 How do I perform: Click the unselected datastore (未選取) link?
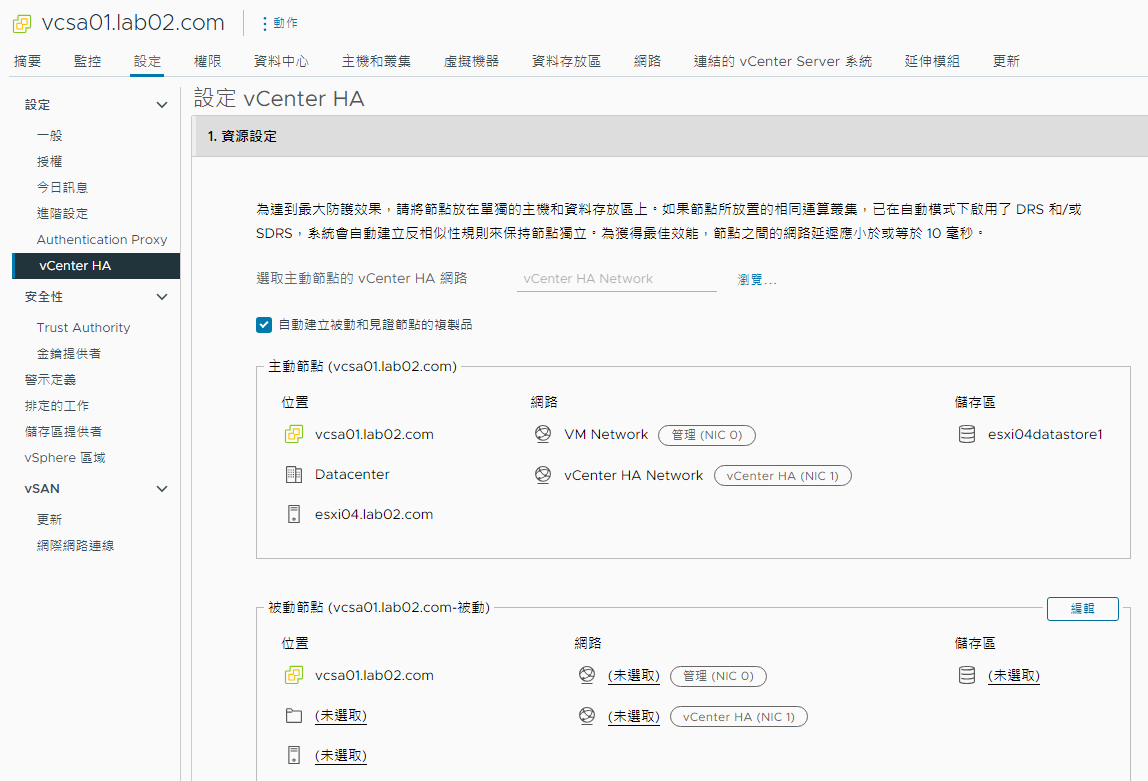tap(1013, 676)
